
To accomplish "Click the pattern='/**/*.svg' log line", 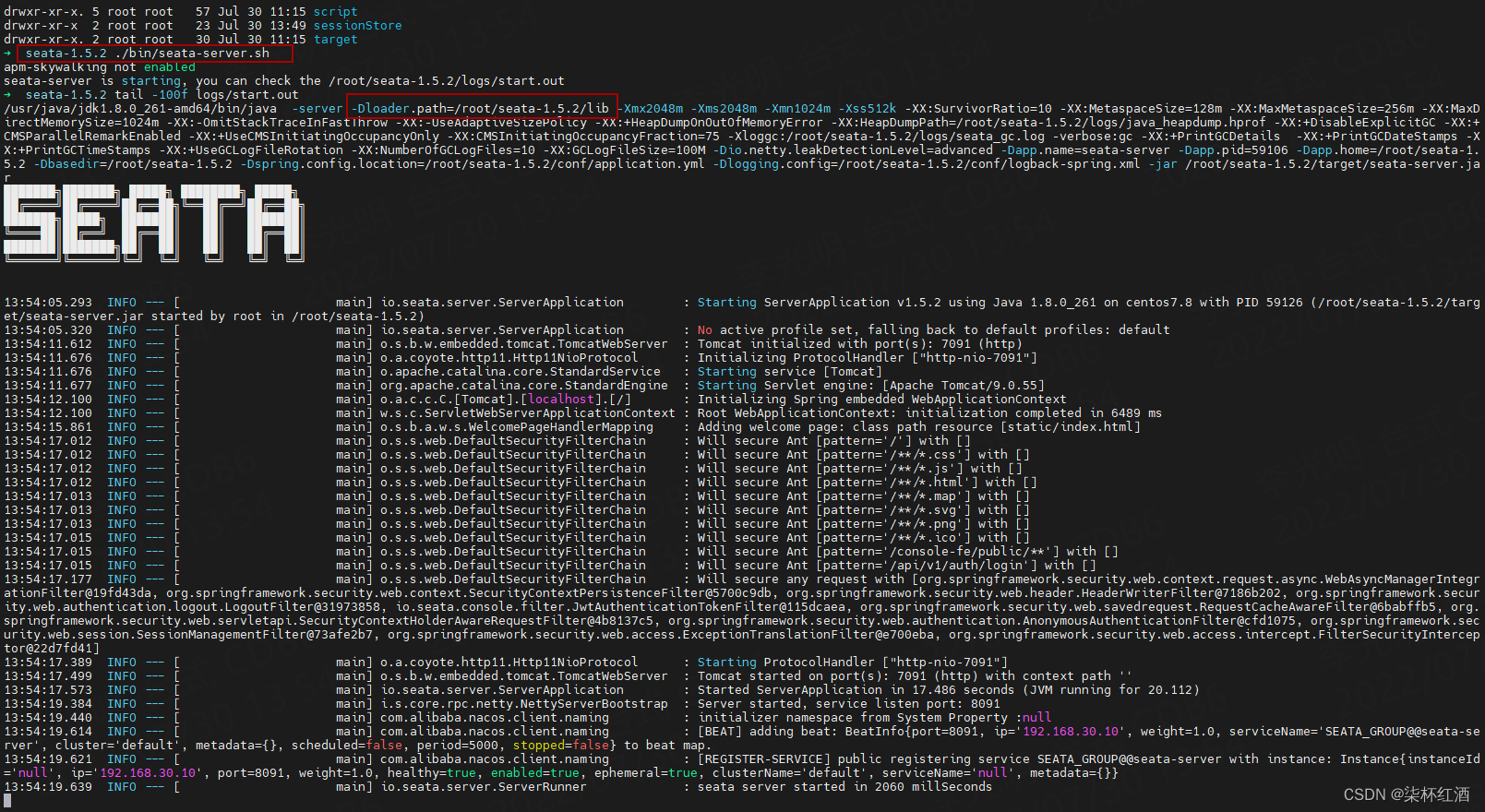I will coord(517,510).
